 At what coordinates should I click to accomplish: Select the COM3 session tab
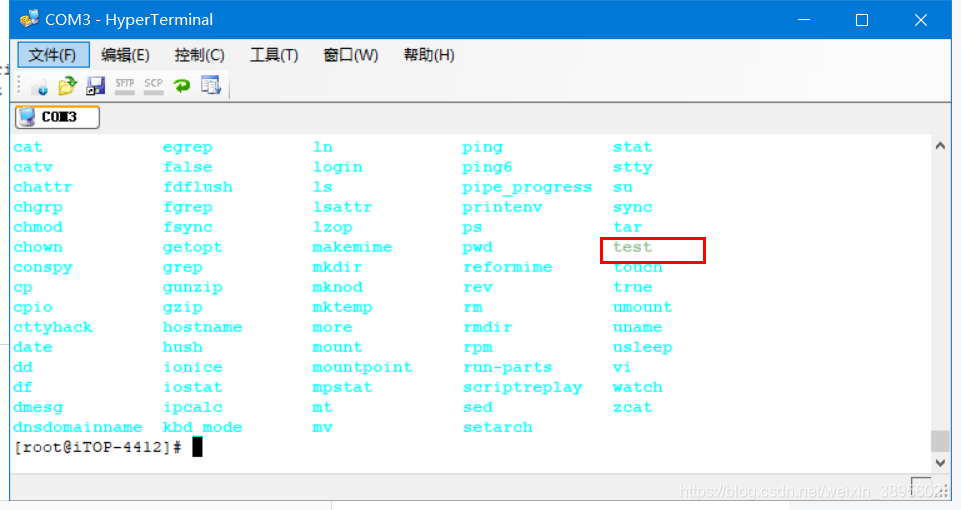pyautogui.click(x=57, y=116)
